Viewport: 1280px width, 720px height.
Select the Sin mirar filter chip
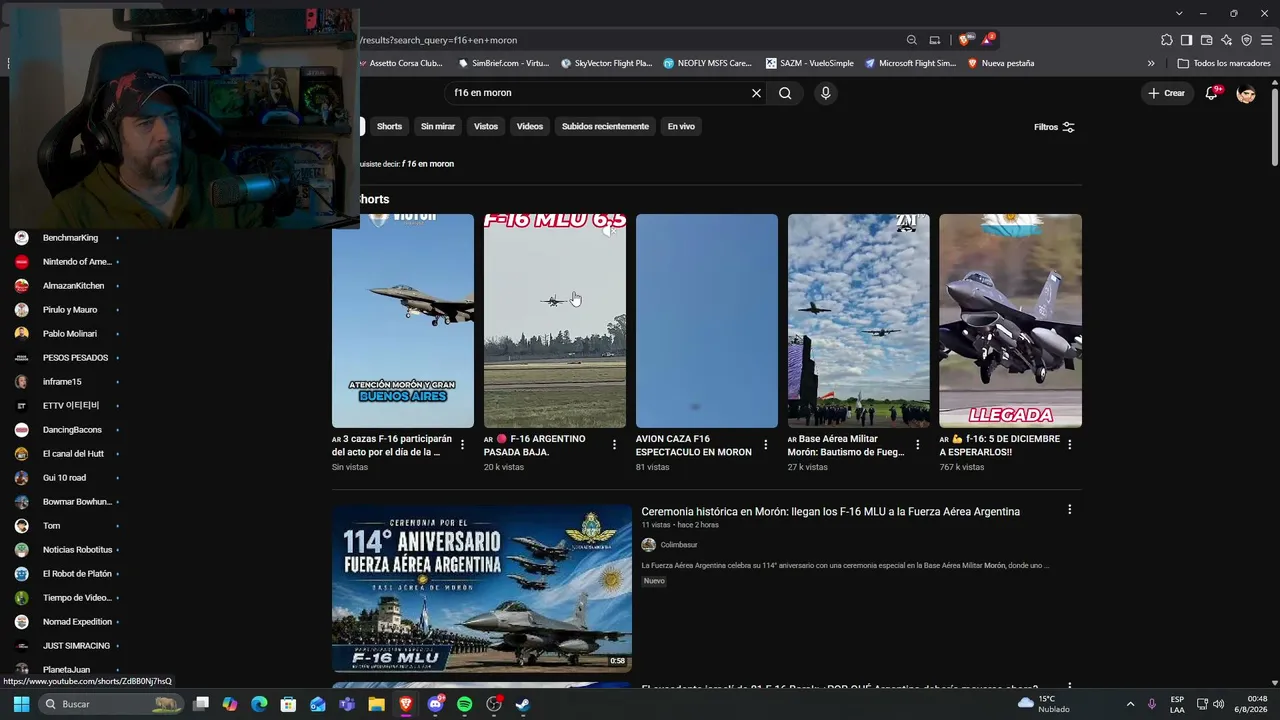click(x=438, y=126)
